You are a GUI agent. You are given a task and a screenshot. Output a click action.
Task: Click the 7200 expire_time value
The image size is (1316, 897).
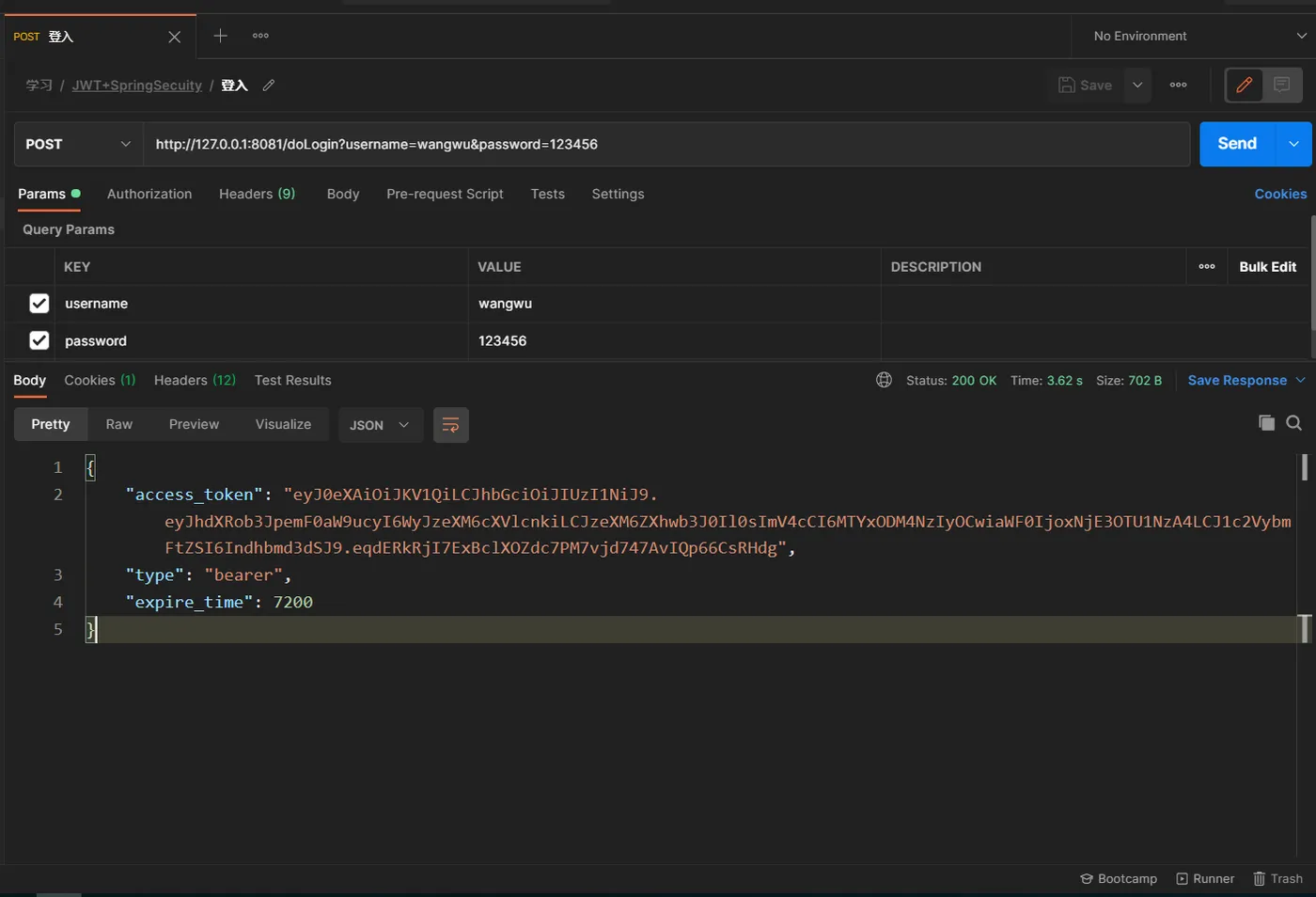click(x=293, y=603)
